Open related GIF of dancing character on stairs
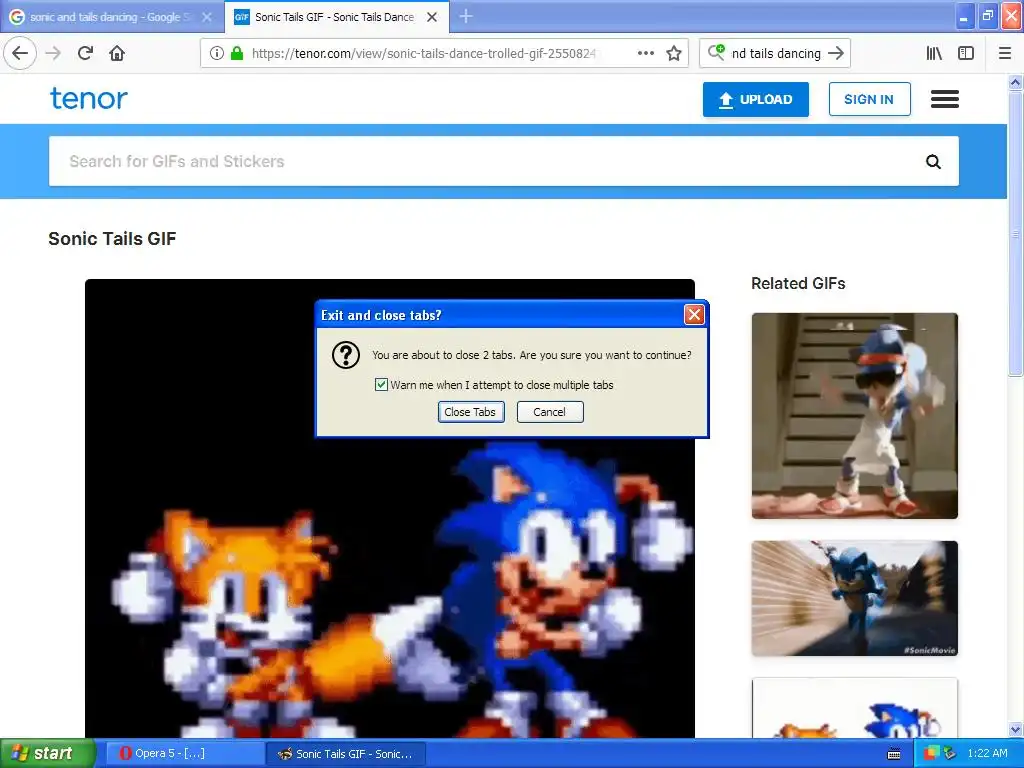 (x=854, y=416)
